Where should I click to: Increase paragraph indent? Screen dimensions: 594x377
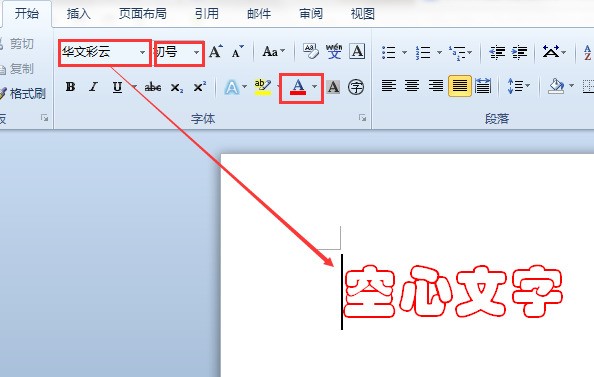point(519,52)
